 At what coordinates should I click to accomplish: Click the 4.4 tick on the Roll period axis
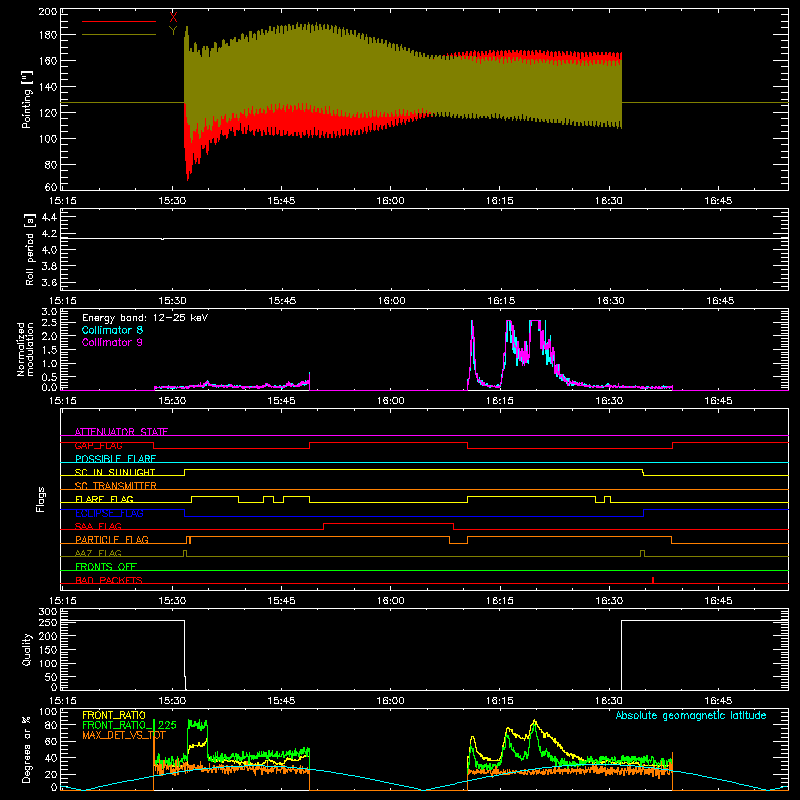click(49, 217)
